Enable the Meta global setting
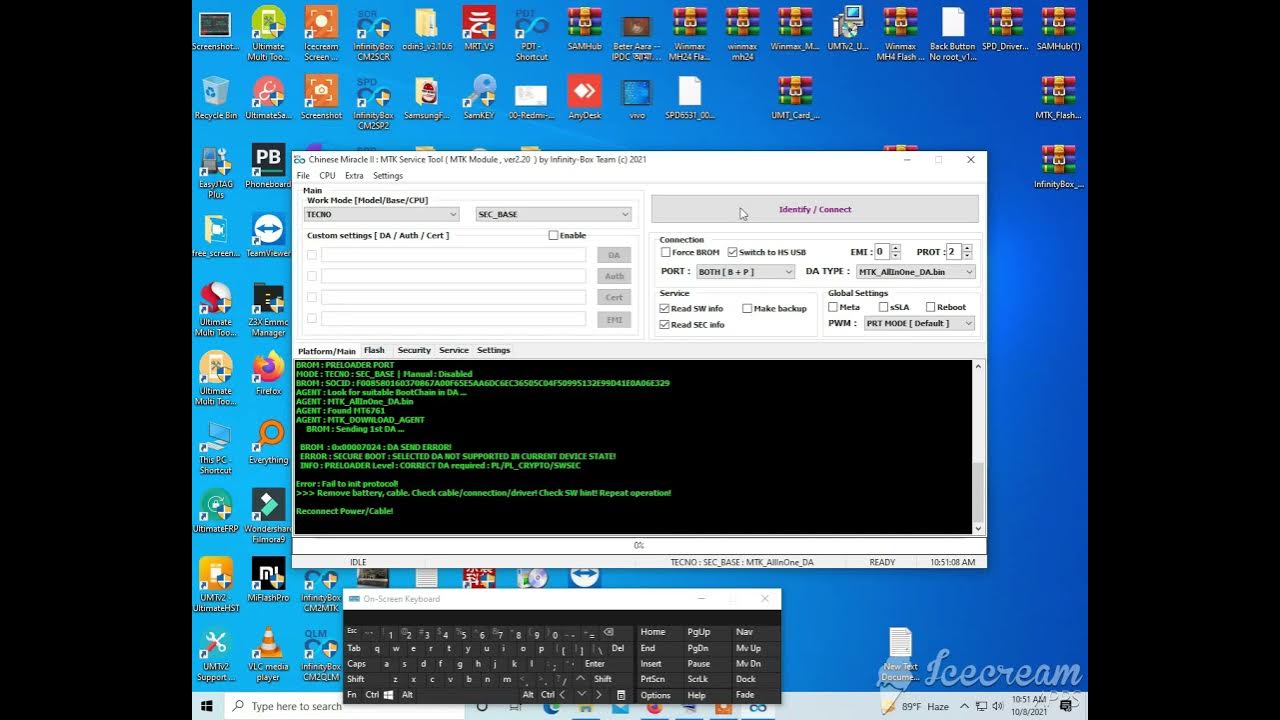 point(833,307)
